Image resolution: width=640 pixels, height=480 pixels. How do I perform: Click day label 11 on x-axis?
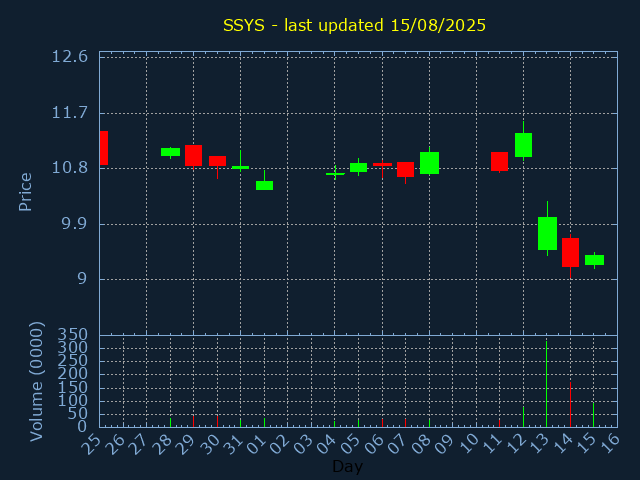pos(492,444)
